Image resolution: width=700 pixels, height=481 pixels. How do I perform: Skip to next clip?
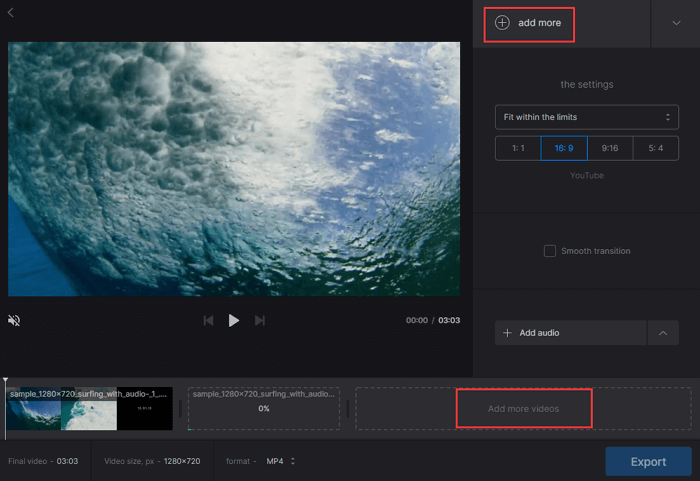260,321
